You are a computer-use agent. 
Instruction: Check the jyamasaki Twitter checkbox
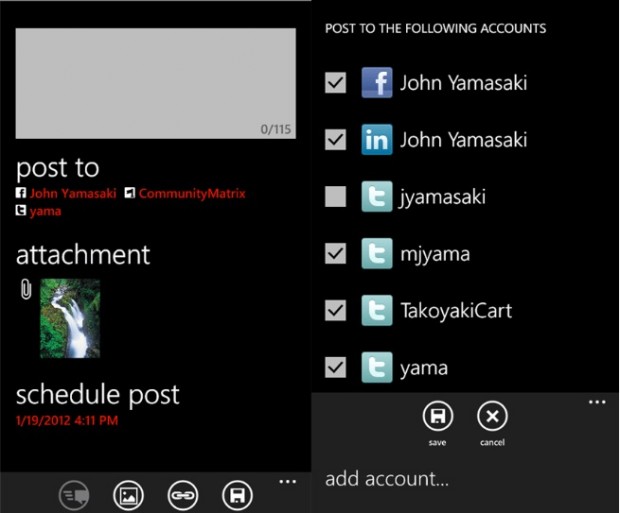[x=335, y=197]
